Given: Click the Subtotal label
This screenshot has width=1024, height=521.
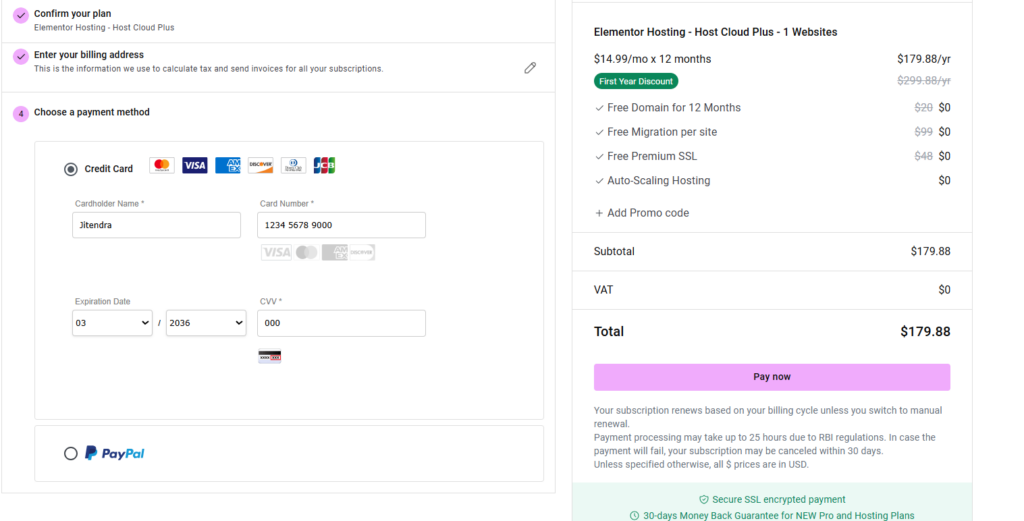Looking at the screenshot, I should (x=614, y=251).
